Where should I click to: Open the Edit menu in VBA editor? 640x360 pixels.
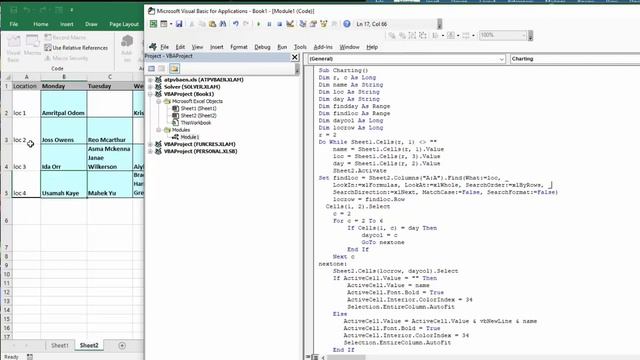tap(180, 47)
